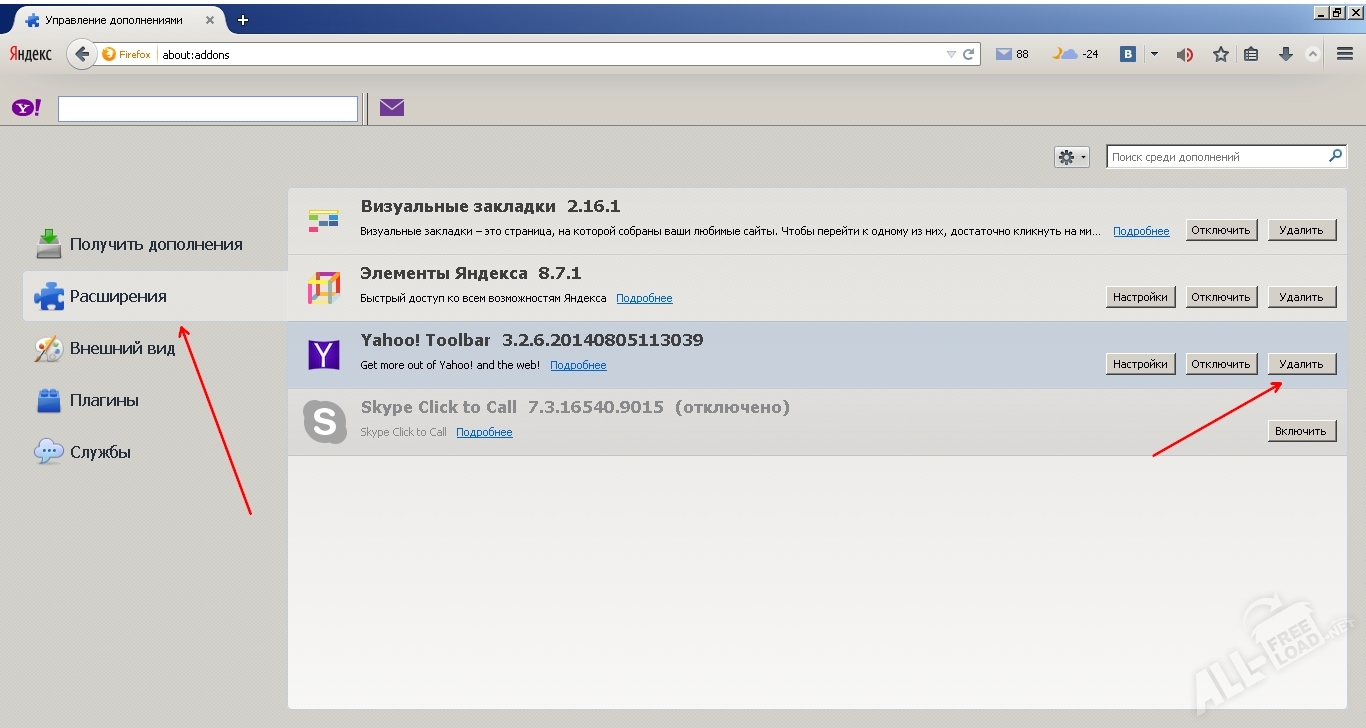Bookmark the page with the star icon

(x=1220, y=53)
